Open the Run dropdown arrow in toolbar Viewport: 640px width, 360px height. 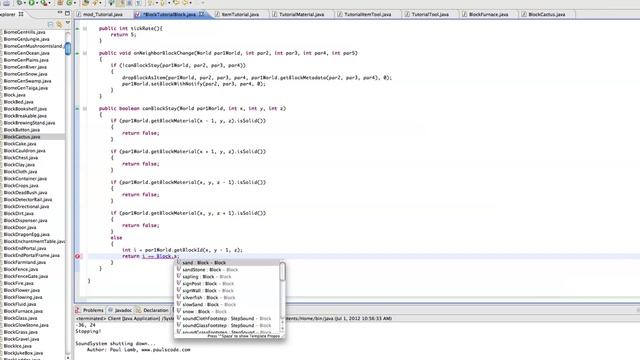37,3
